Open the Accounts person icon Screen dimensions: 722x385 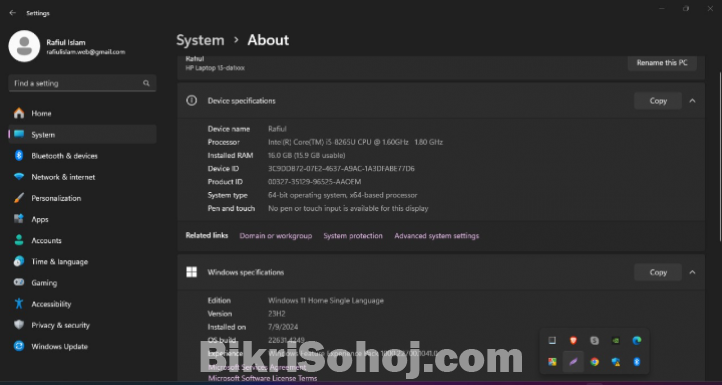(x=19, y=240)
